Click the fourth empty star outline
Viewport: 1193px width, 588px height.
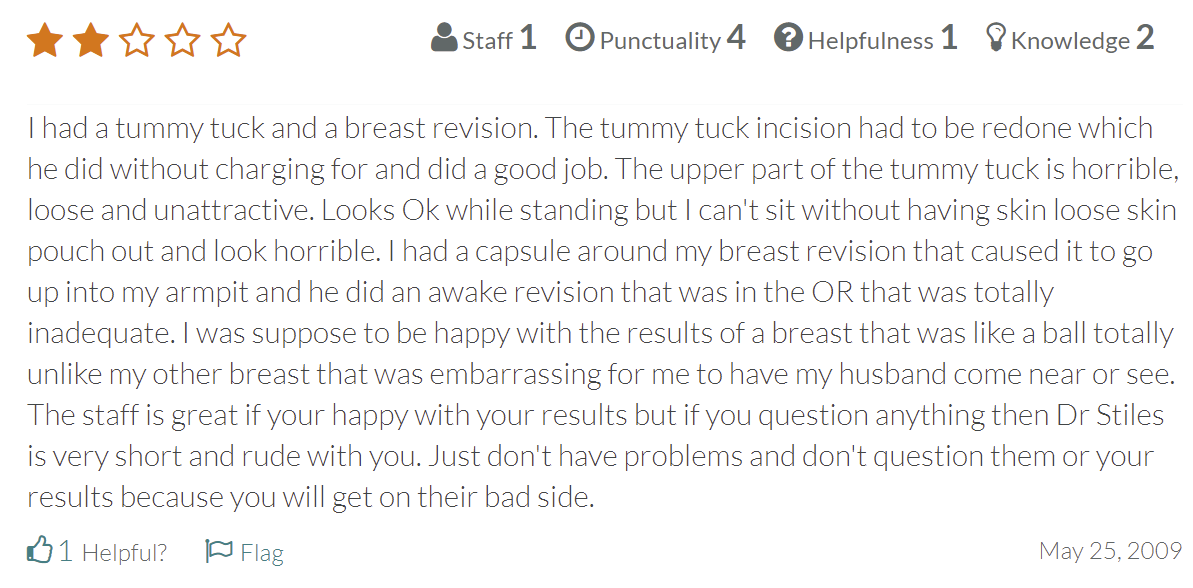(183, 40)
